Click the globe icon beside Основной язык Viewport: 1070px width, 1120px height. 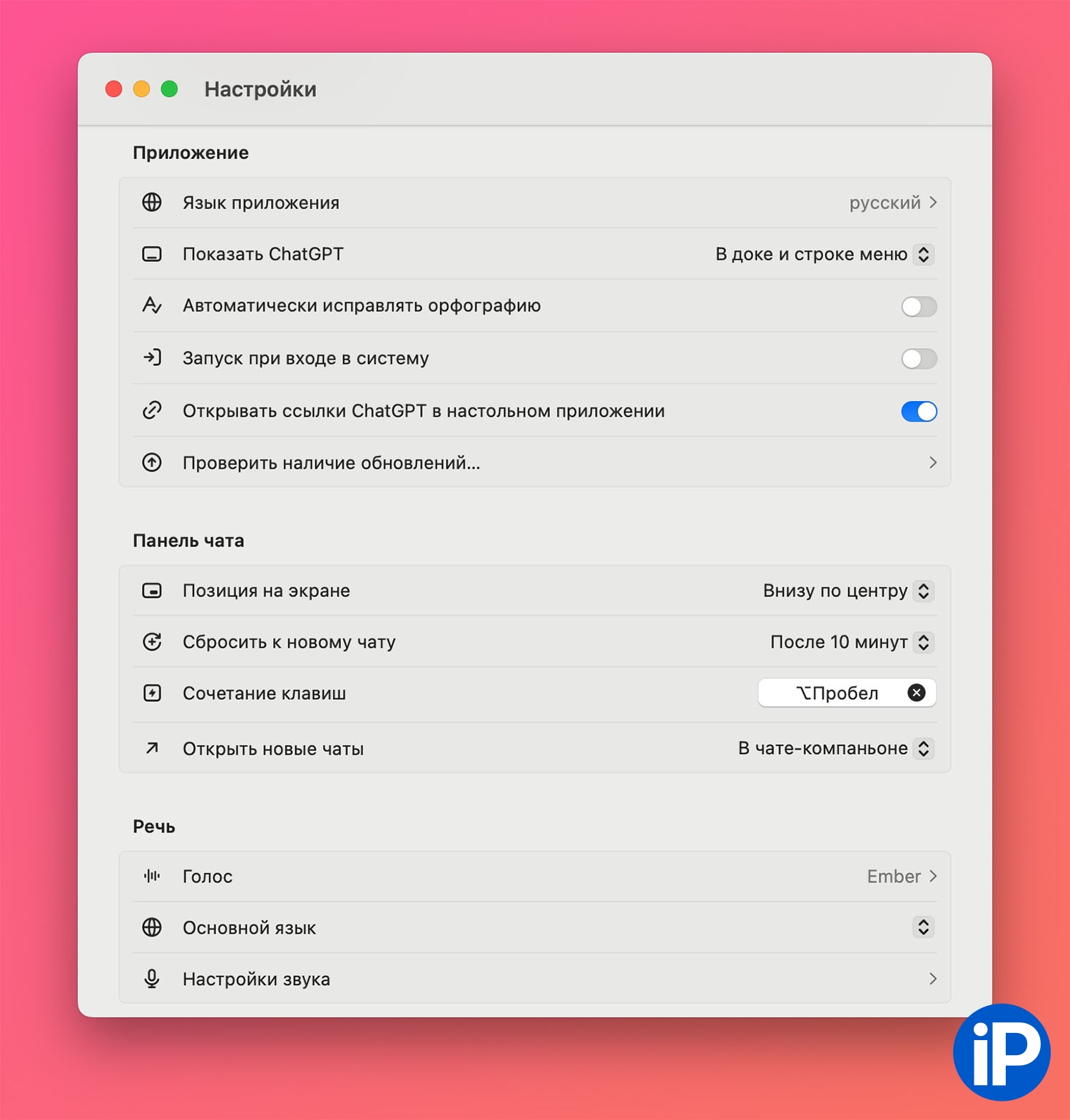tap(152, 927)
